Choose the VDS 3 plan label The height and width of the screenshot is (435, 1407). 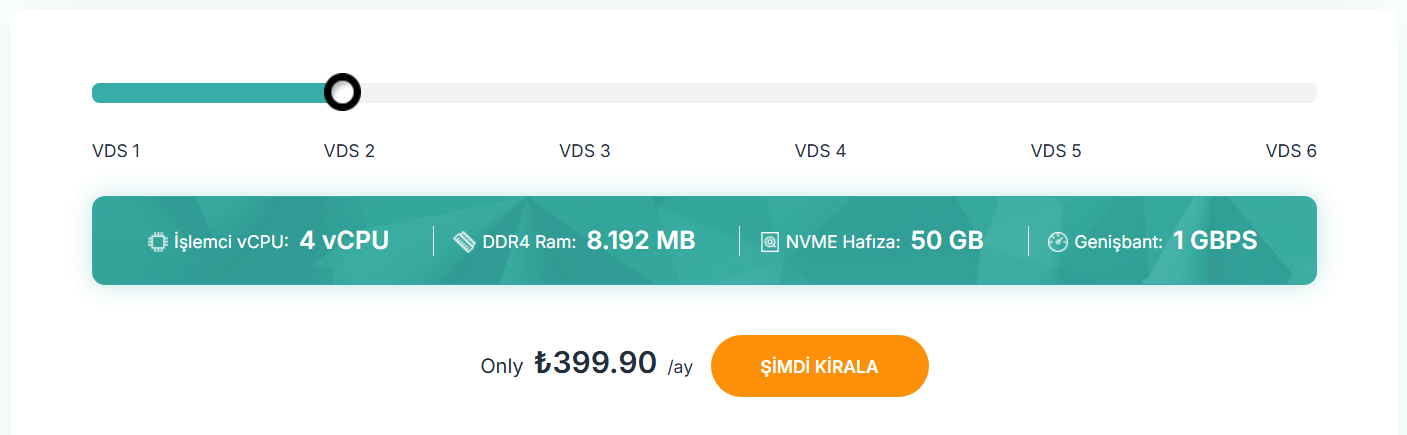pos(585,152)
